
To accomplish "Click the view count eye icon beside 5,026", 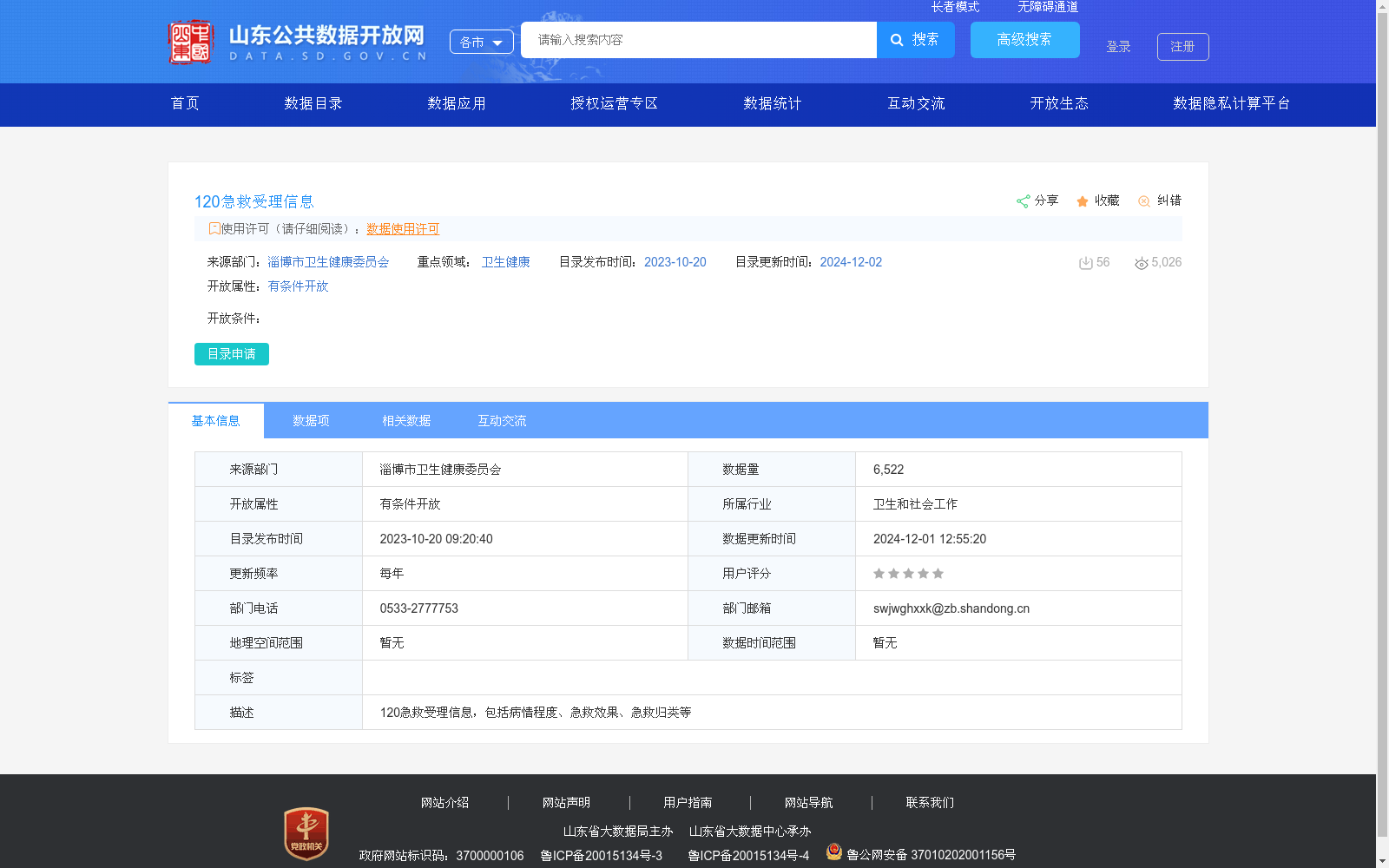I will click(1142, 263).
